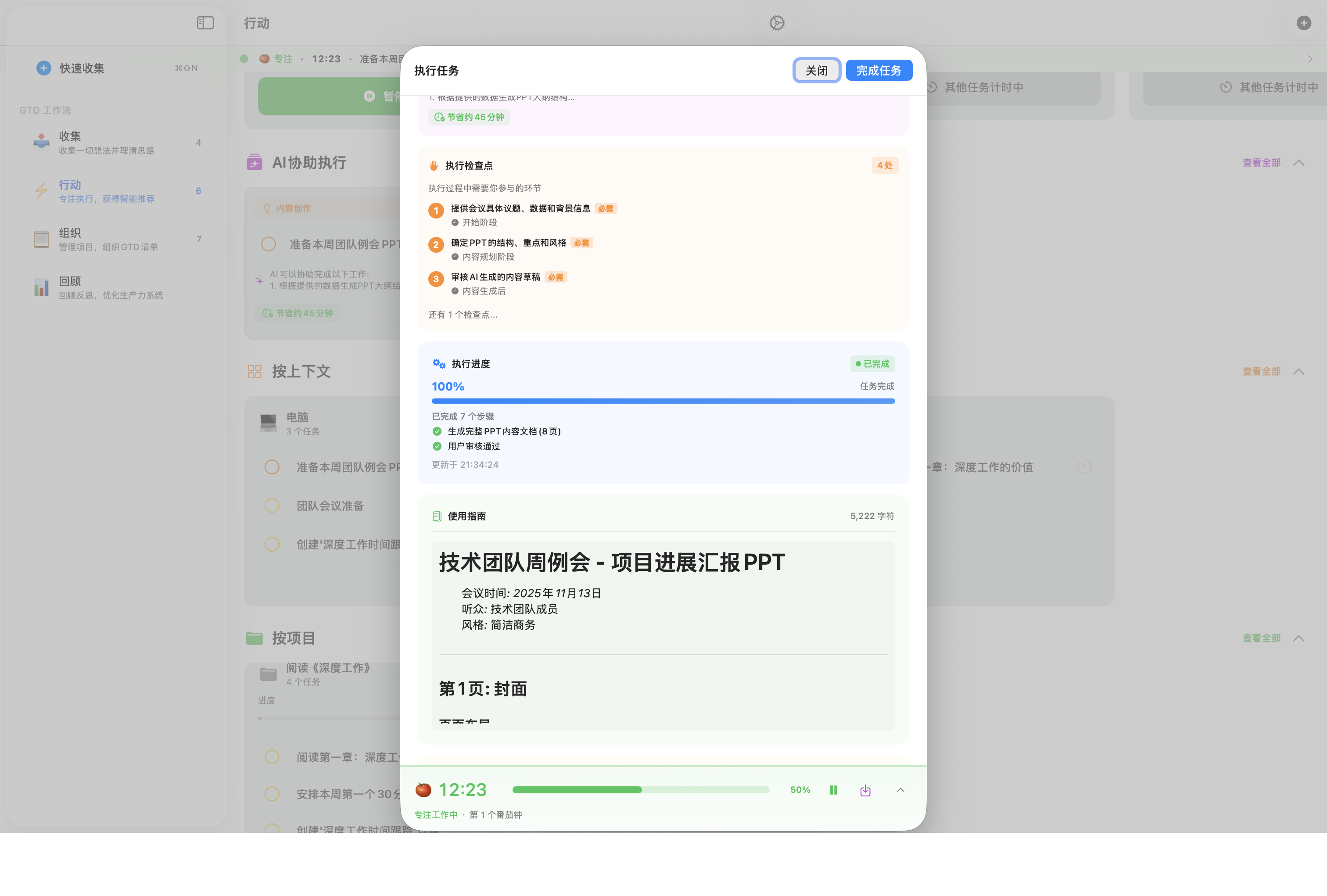Check the 阅读第一章：深度工 task circle
Image resolution: width=1327 pixels, height=896 pixels.
tap(272, 756)
